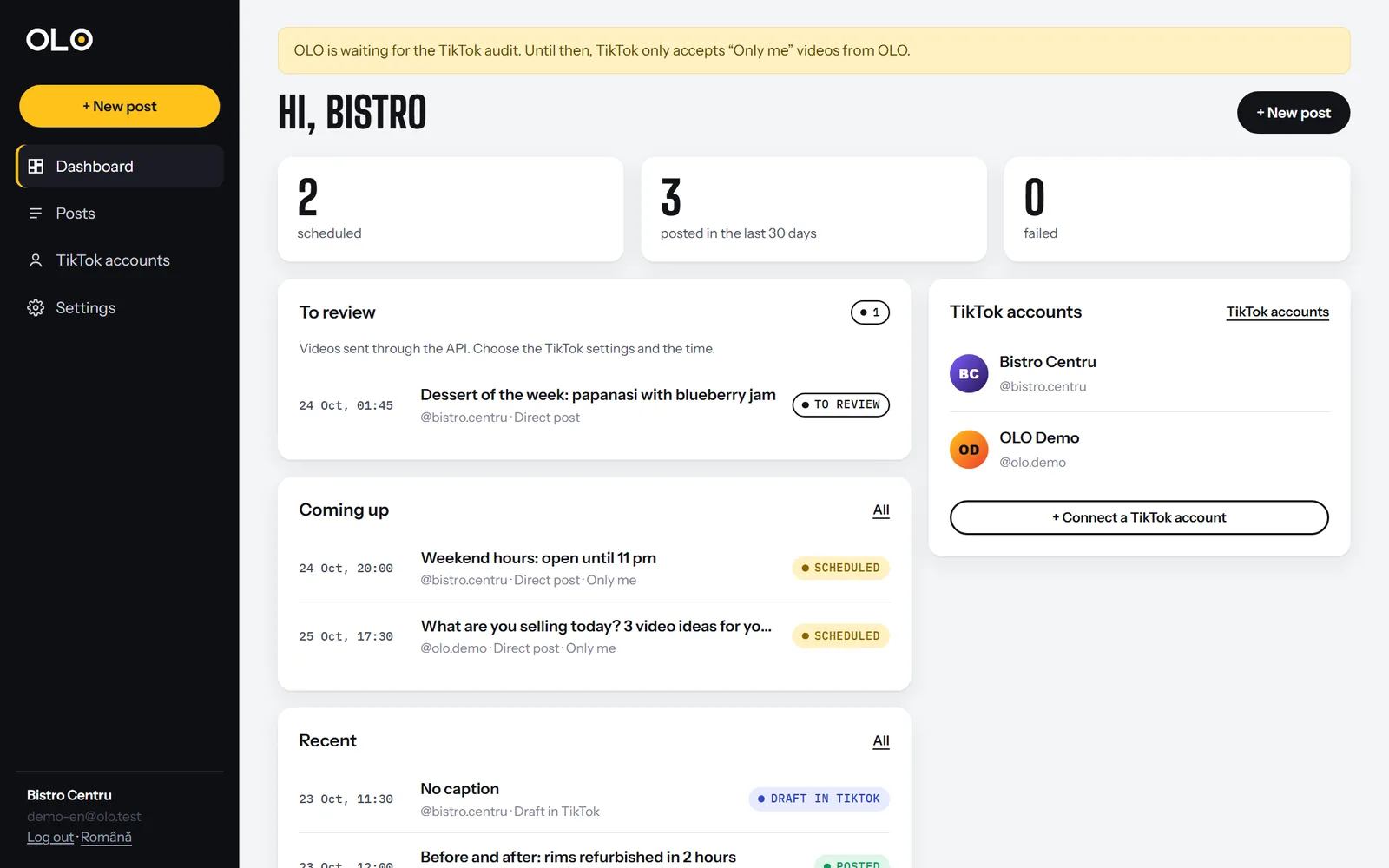Click the BC avatar for Bistro Centru
The height and width of the screenshot is (868, 1389).
[969, 374]
